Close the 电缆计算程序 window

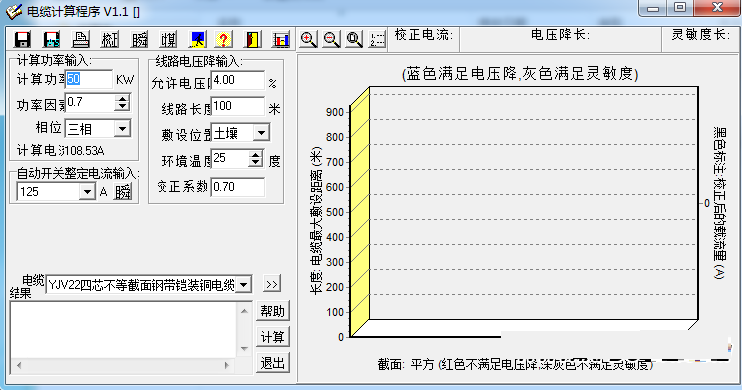pyautogui.click(x=717, y=8)
